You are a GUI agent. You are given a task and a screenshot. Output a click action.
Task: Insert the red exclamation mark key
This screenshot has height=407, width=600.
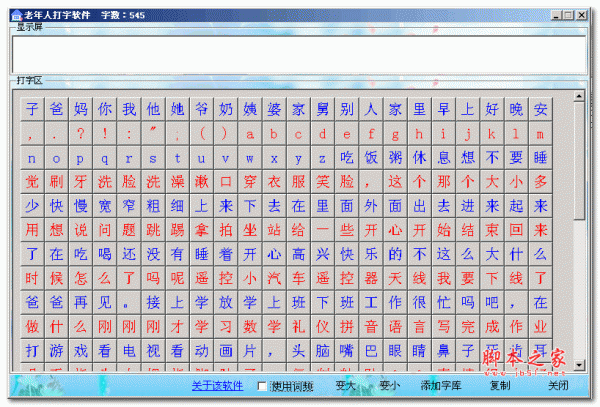105,133
